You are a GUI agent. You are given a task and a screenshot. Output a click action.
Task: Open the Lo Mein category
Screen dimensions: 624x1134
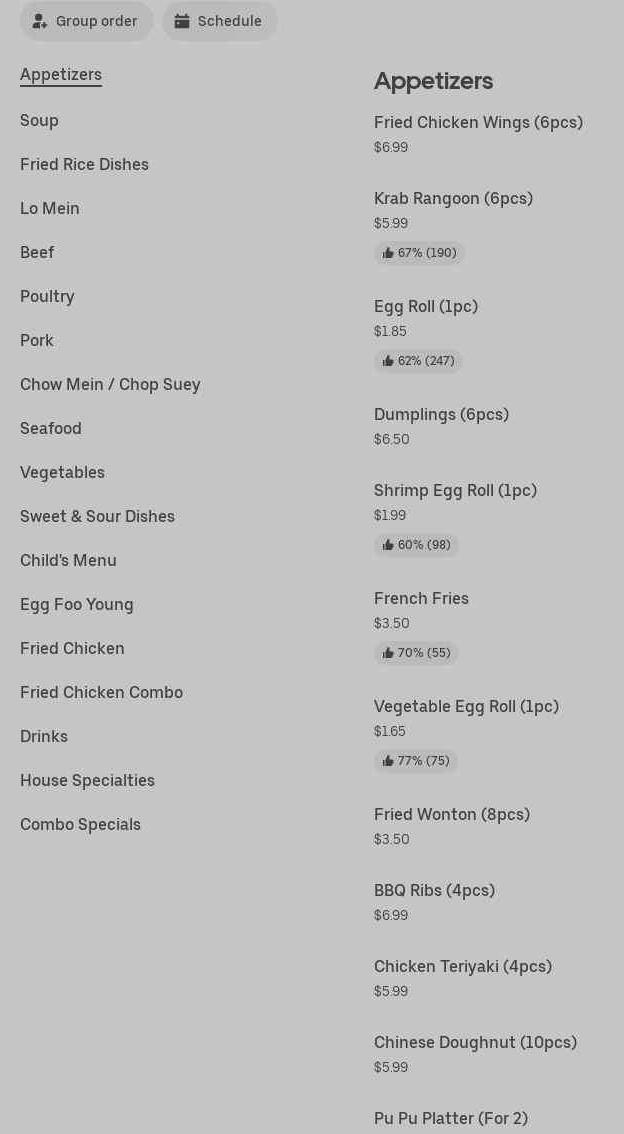coord(50,208)
